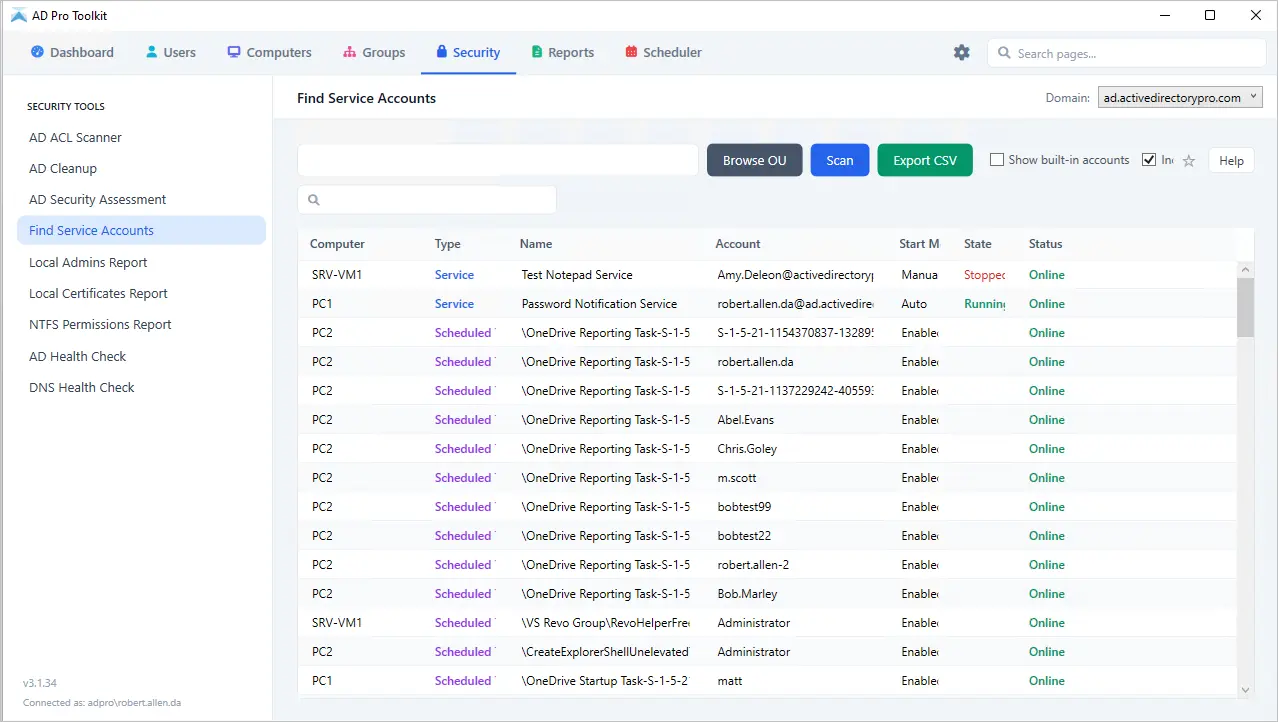Open the Reports tab
The width and height of the screenshot is (1278, 722).
[563, 52]
